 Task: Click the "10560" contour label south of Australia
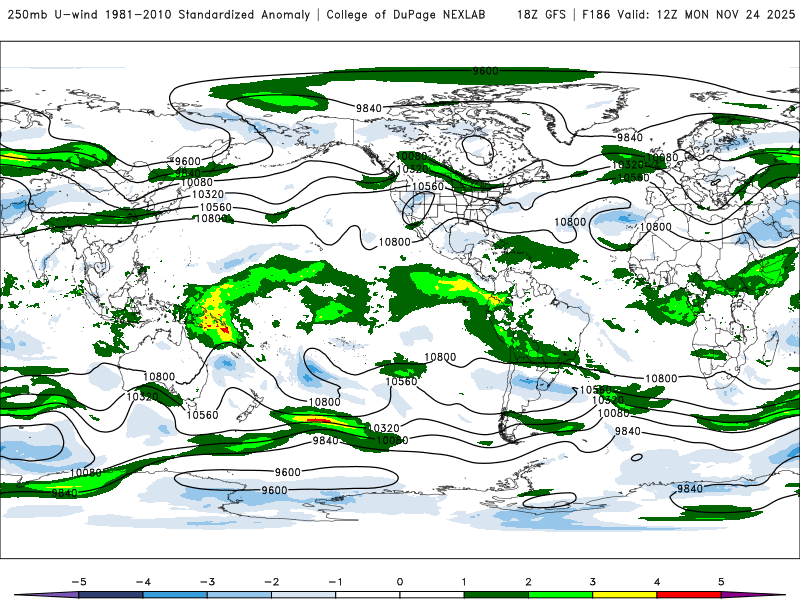coord(202,415)
